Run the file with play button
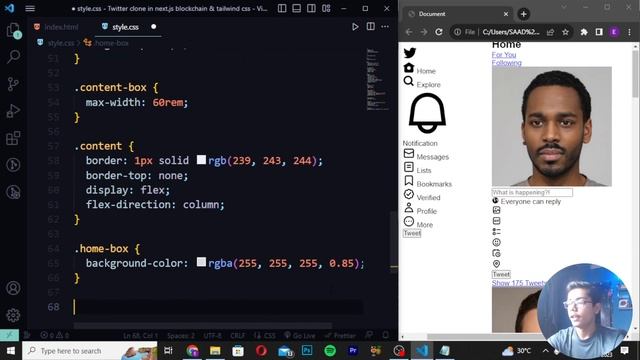Viewport: 640px width, 360px height. (355, 27)
